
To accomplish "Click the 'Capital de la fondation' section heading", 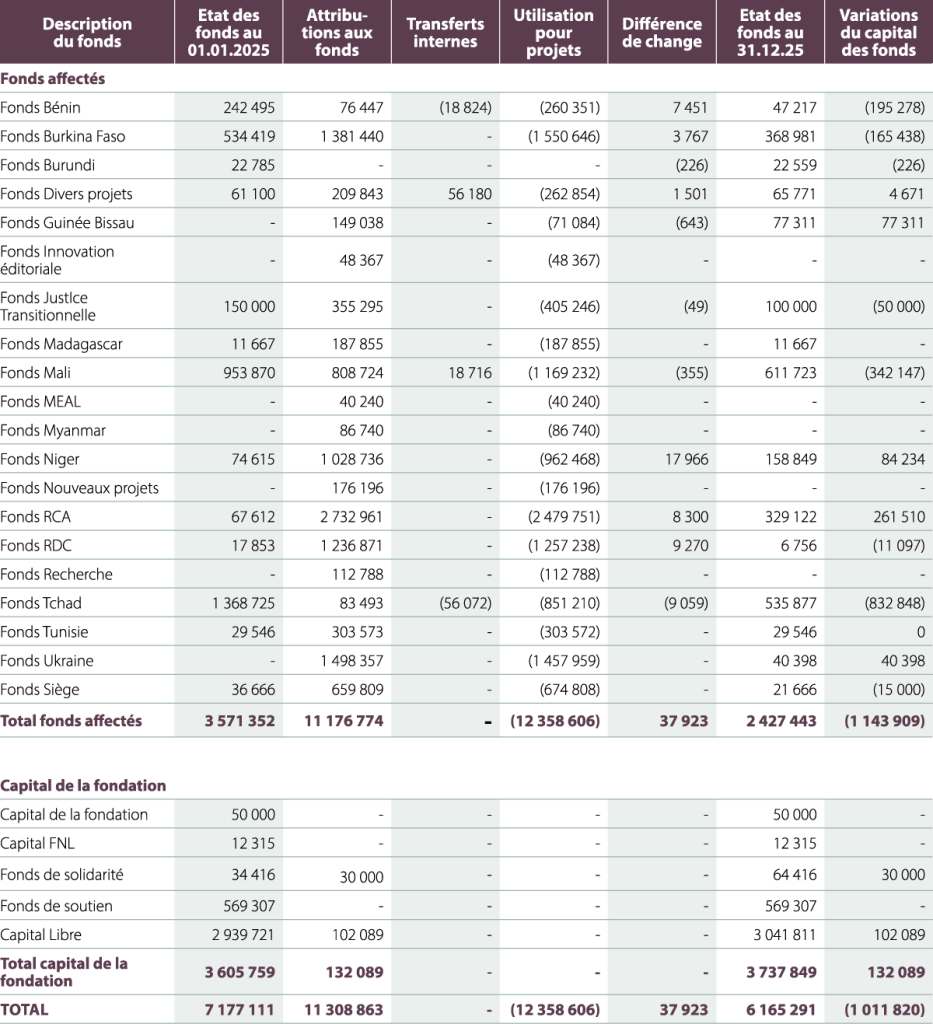I will 83,785.
